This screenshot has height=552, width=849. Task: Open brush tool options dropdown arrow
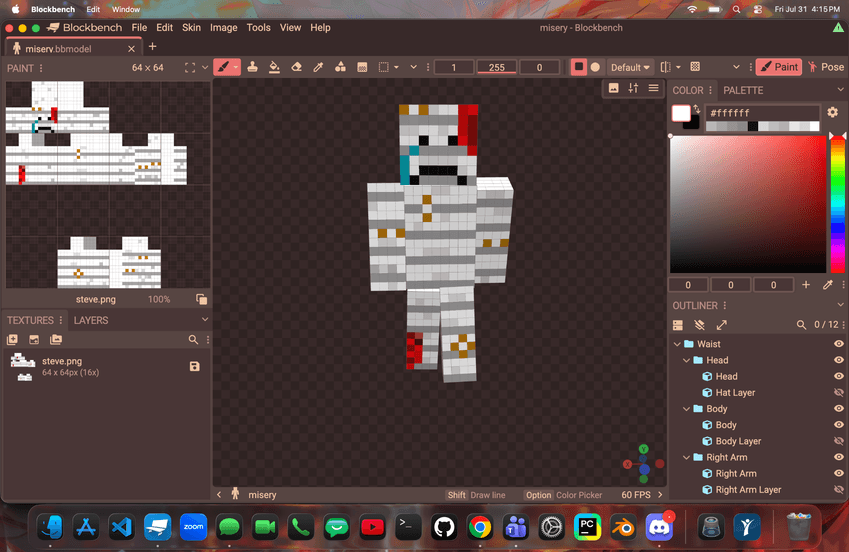pos(236,67)
